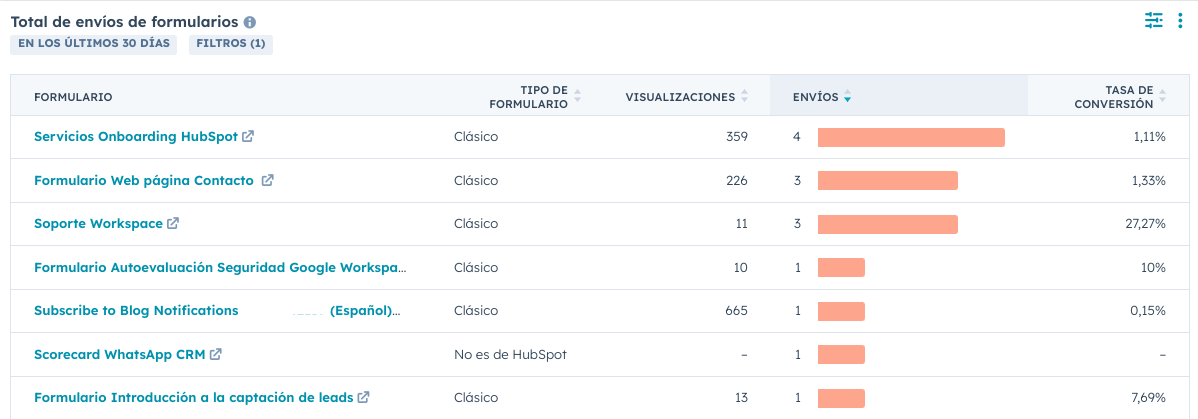Click the info icon beside the report title
This screenshot has height=419, width=1198.
click(x=250, y=22)
